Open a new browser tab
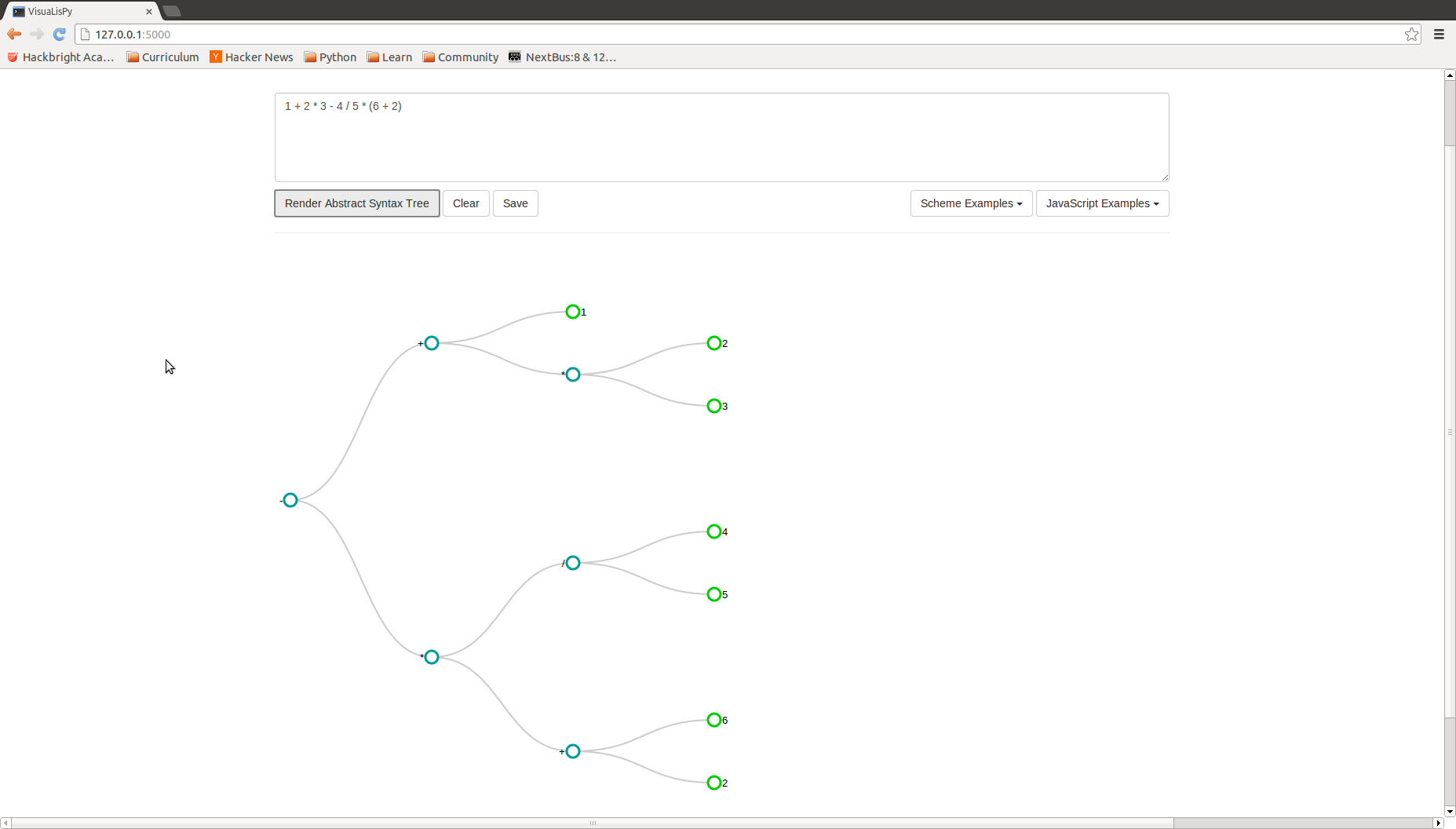 tap(172, 11)
